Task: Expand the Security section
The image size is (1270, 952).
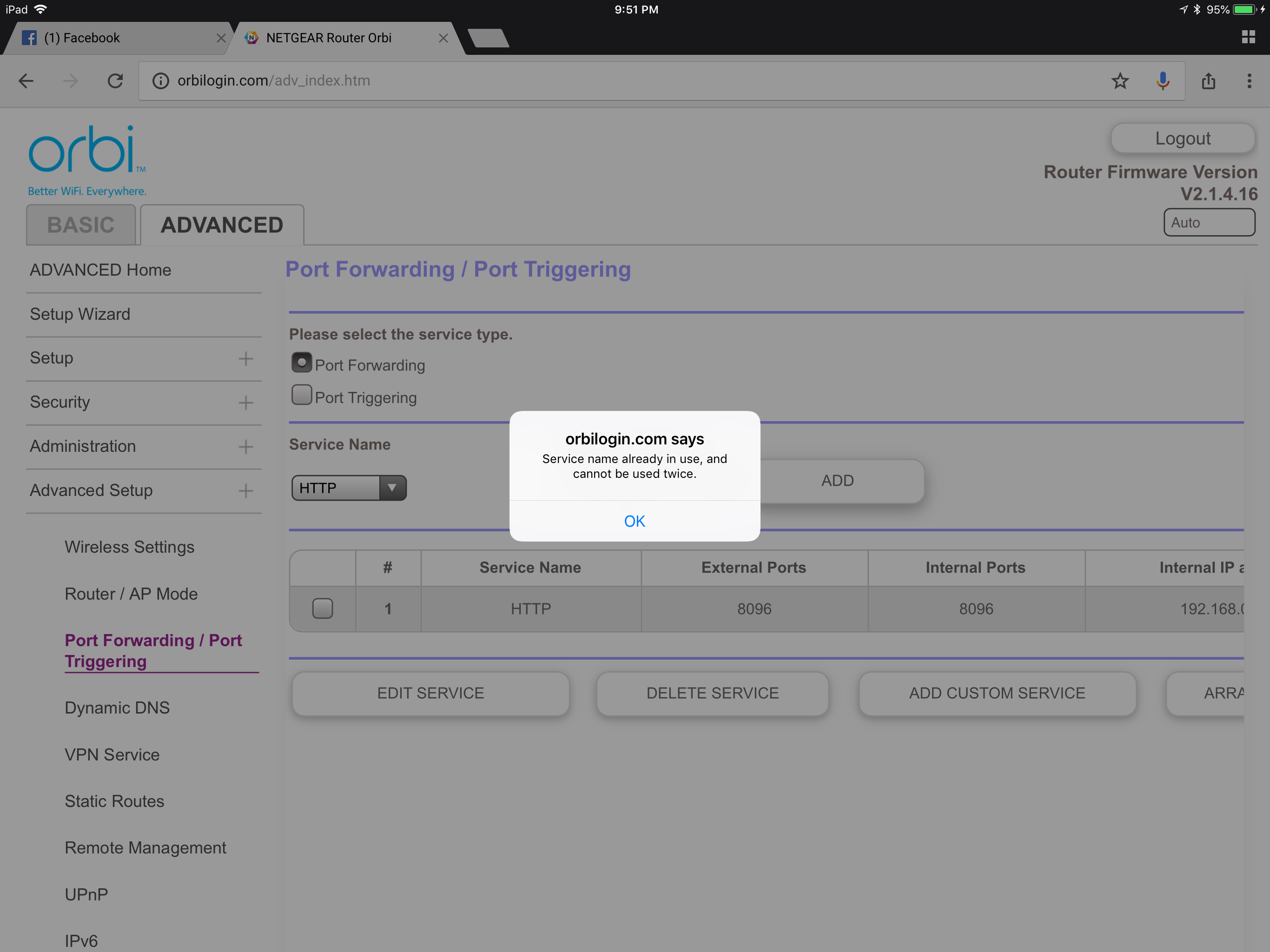Action: (x=246, y=402)
